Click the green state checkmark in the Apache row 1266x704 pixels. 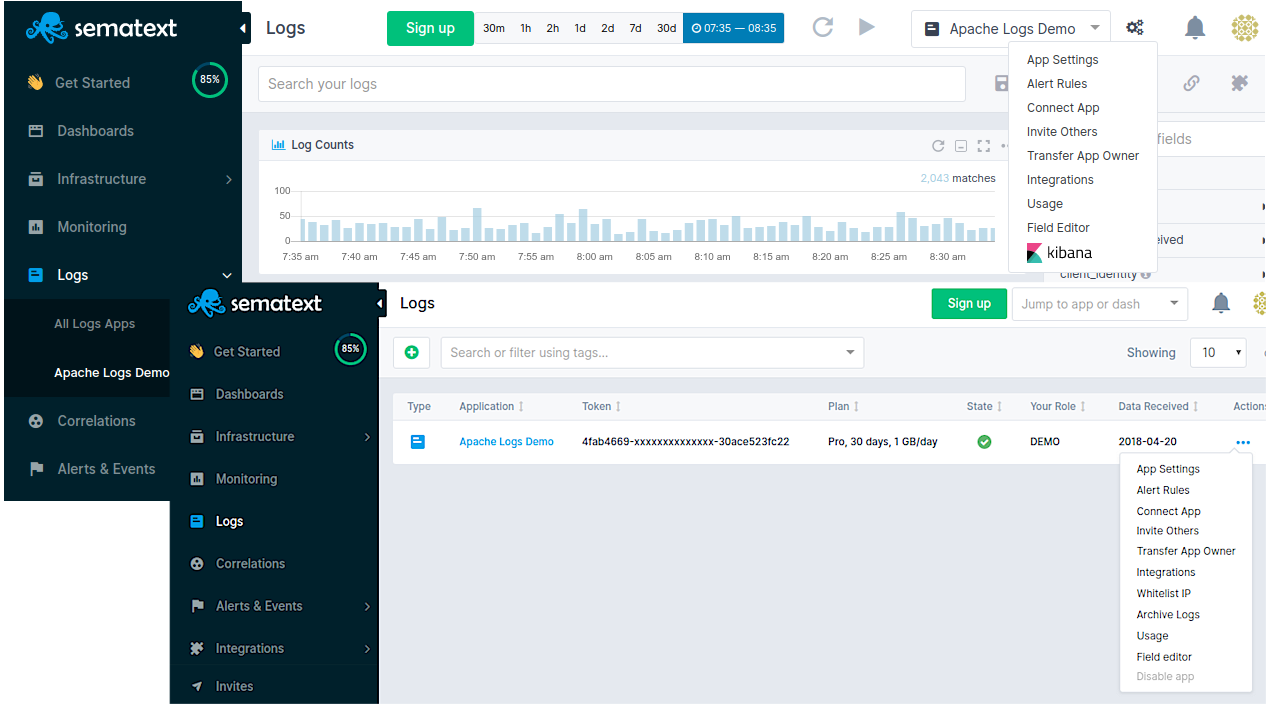(984, 441)
